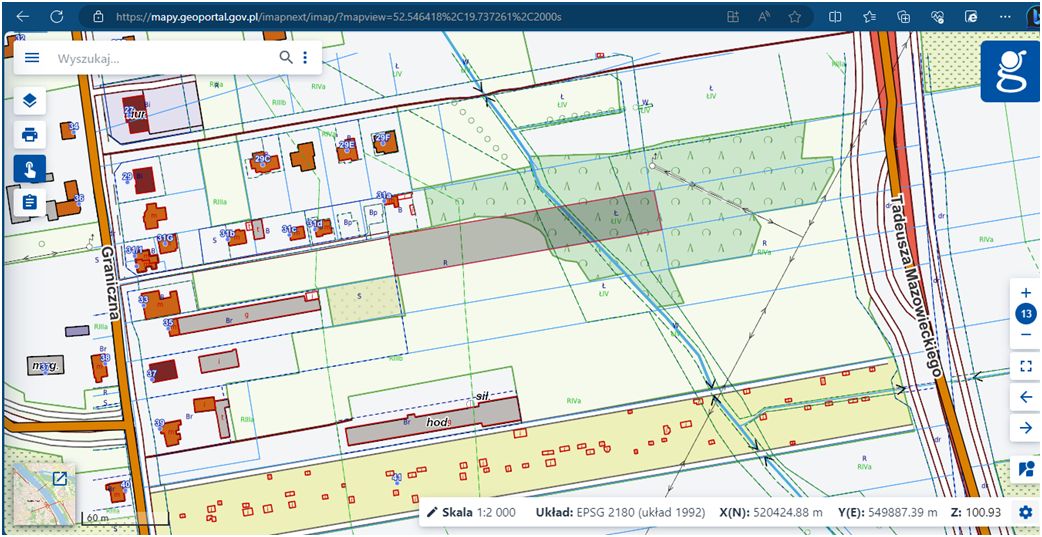This screenshot has height=537, width=1042.
Task: Click the browser back arrow
Action: tap(22, 16)
